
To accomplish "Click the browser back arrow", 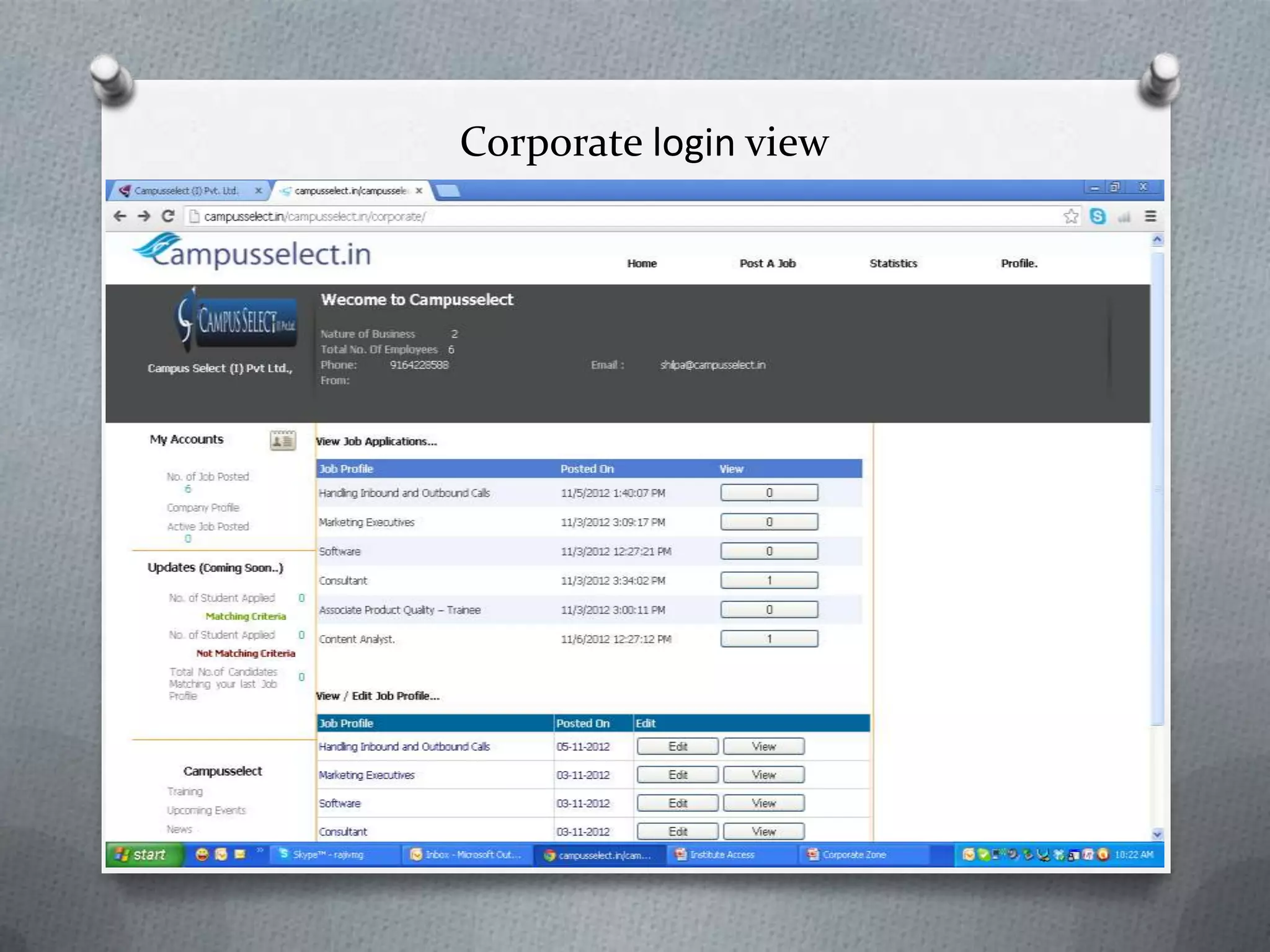I will (x=120, y=216).
